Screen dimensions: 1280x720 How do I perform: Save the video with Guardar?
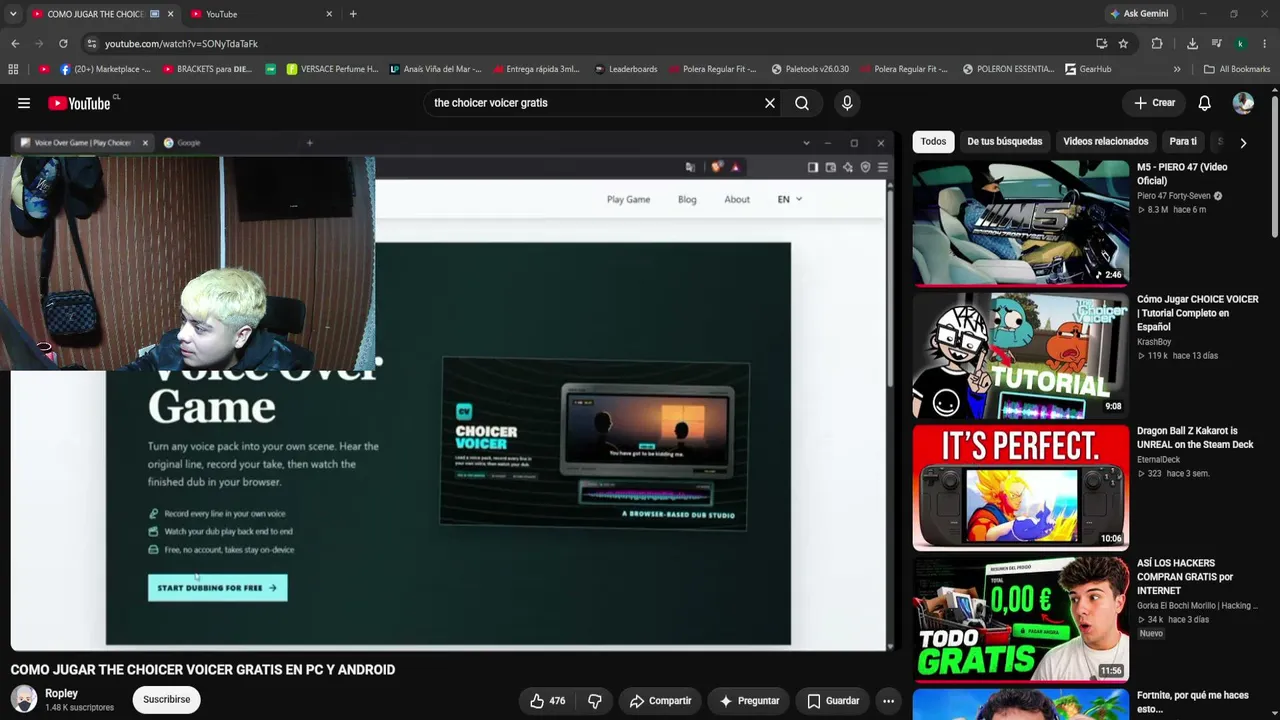coord(833,701)
